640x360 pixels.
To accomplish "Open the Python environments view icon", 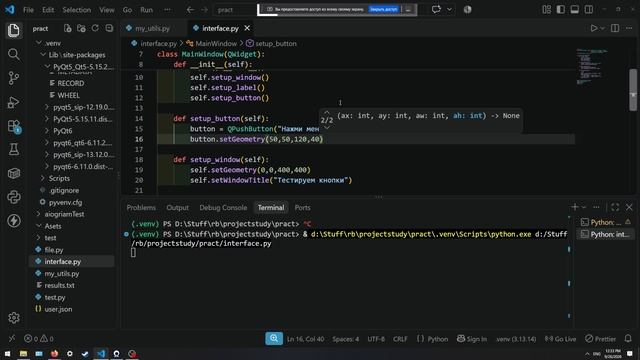I will pyautogui.click(x=13, y=197).
